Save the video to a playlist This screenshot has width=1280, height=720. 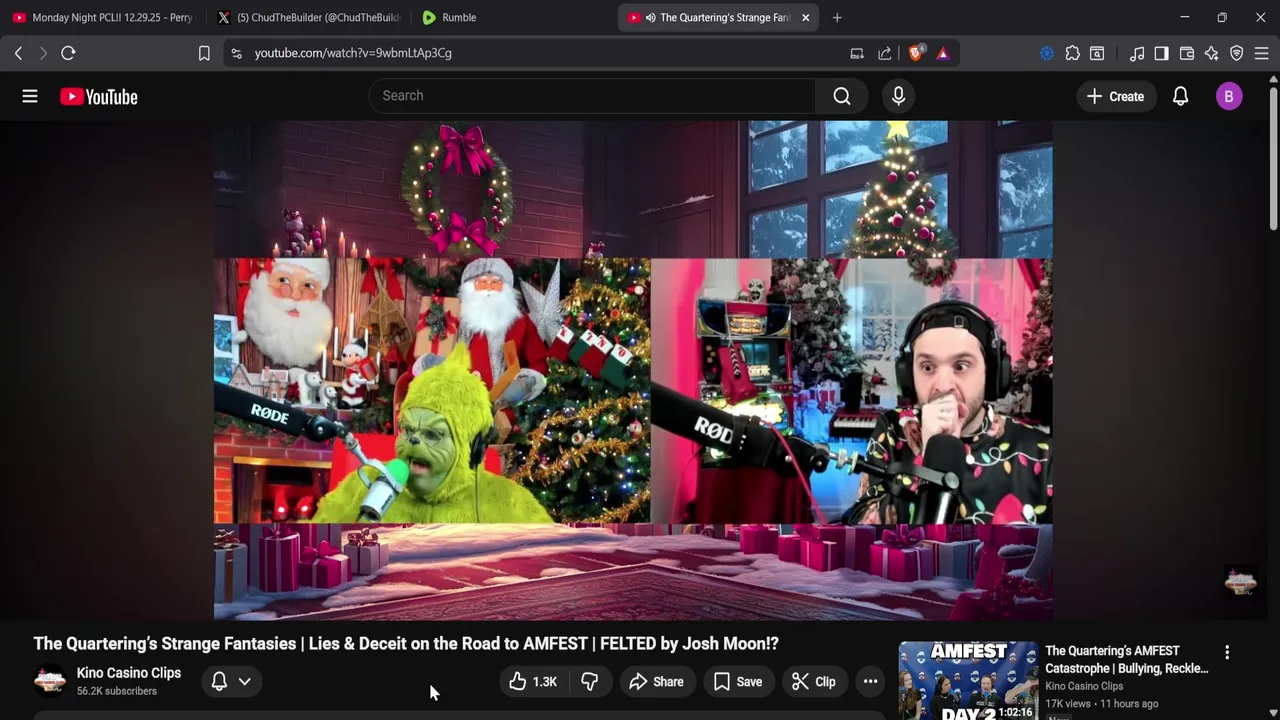(738, 682)
